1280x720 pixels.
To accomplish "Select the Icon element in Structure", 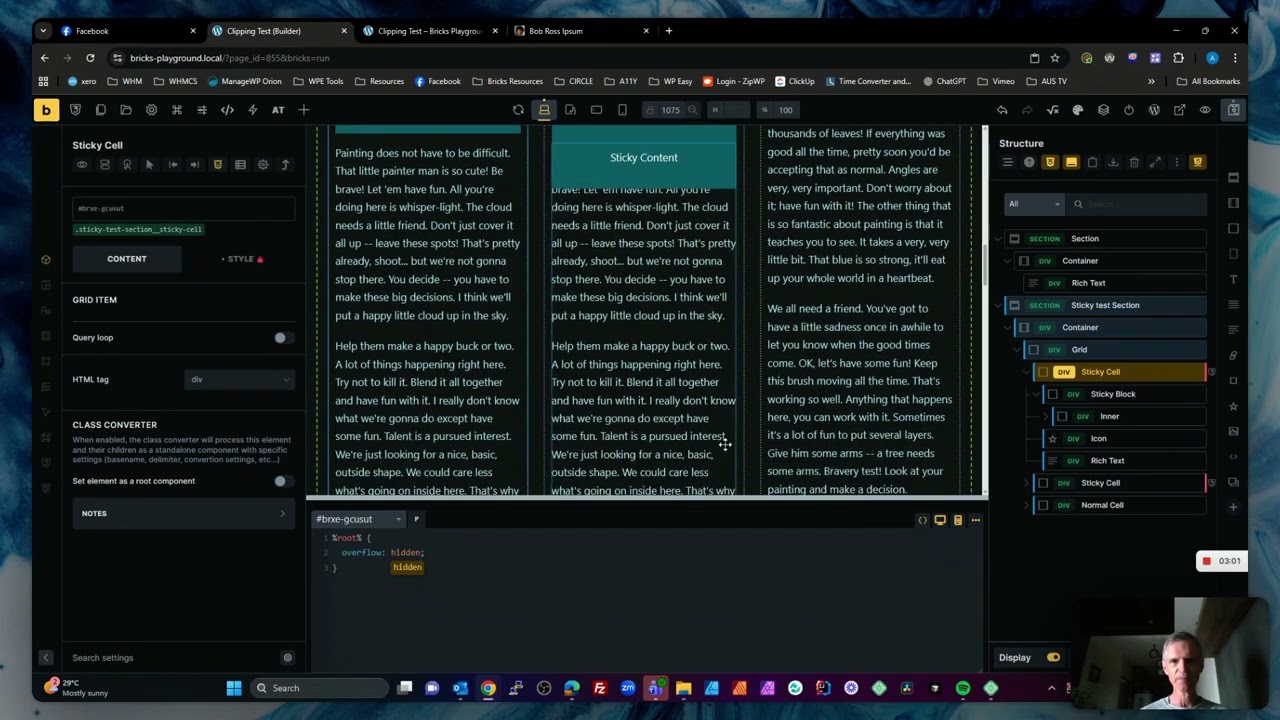I will click(1124, 439).
